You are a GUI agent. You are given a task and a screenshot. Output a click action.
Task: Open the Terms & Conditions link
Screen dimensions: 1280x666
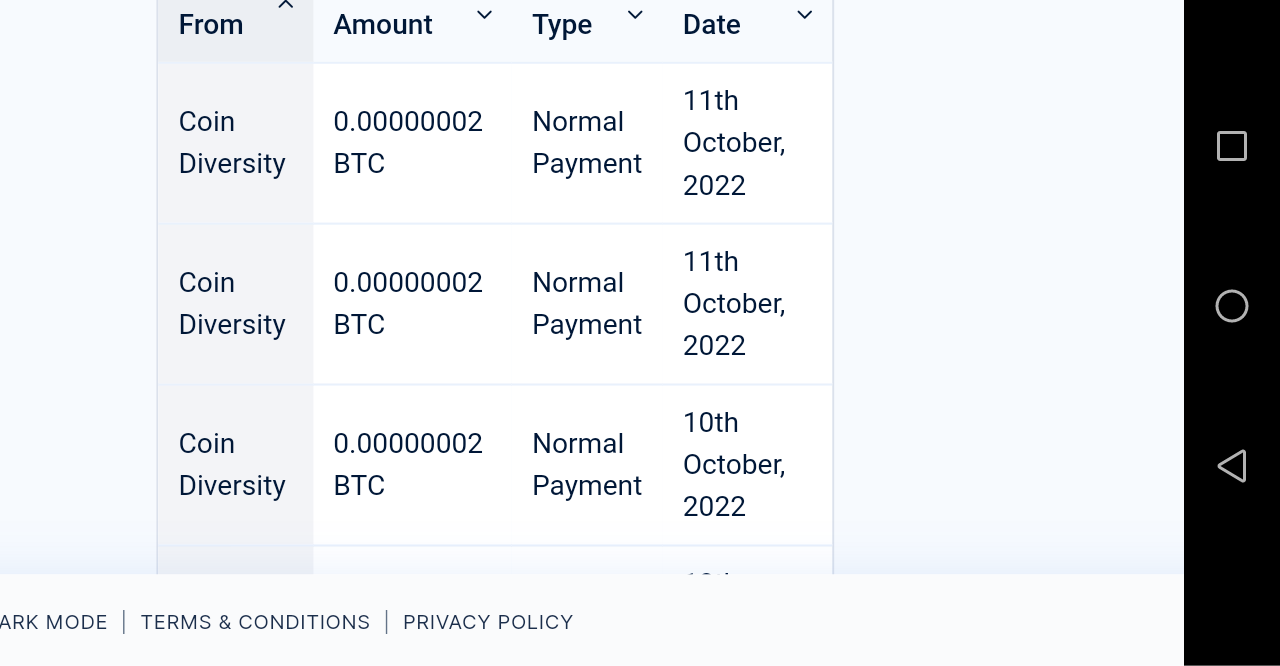pos(255,622)
